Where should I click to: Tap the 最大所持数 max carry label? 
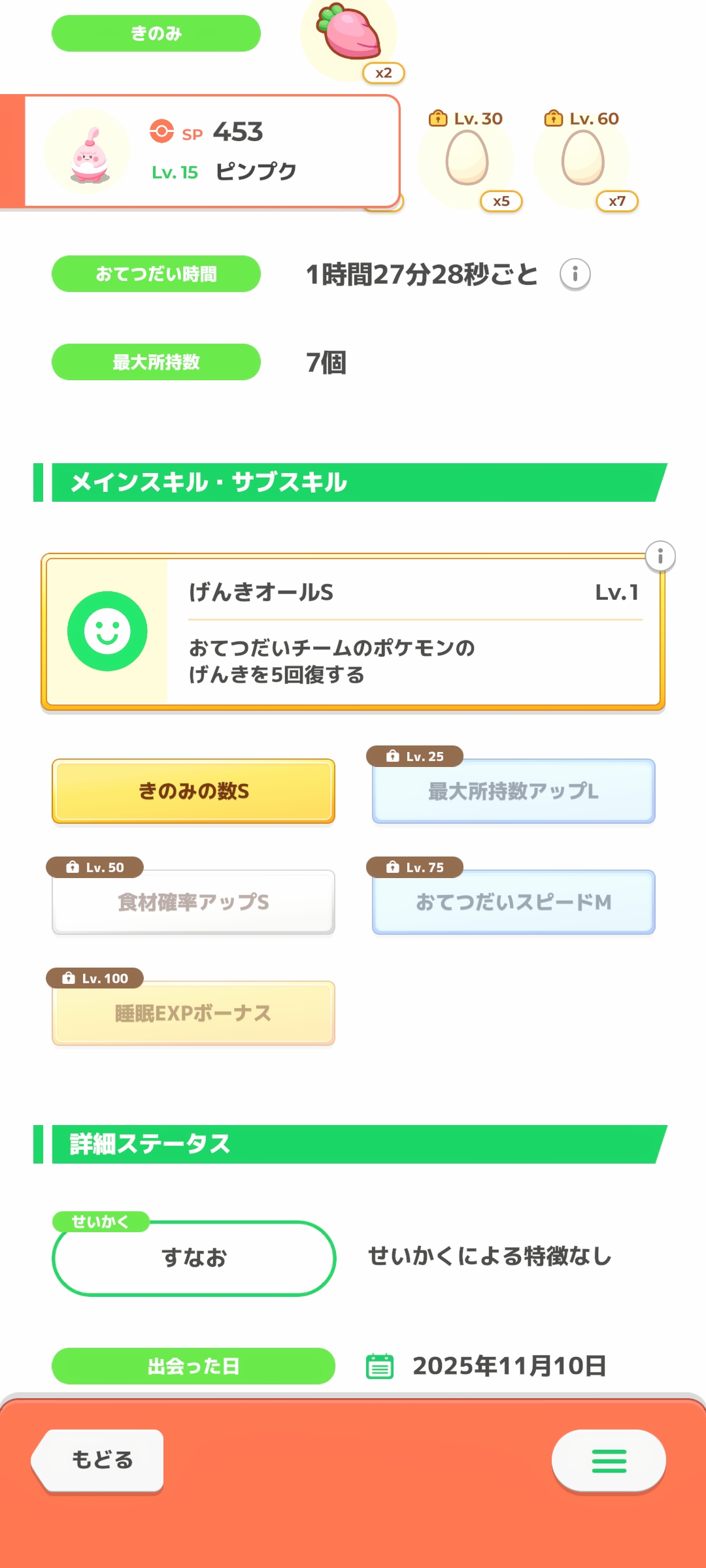156,362
